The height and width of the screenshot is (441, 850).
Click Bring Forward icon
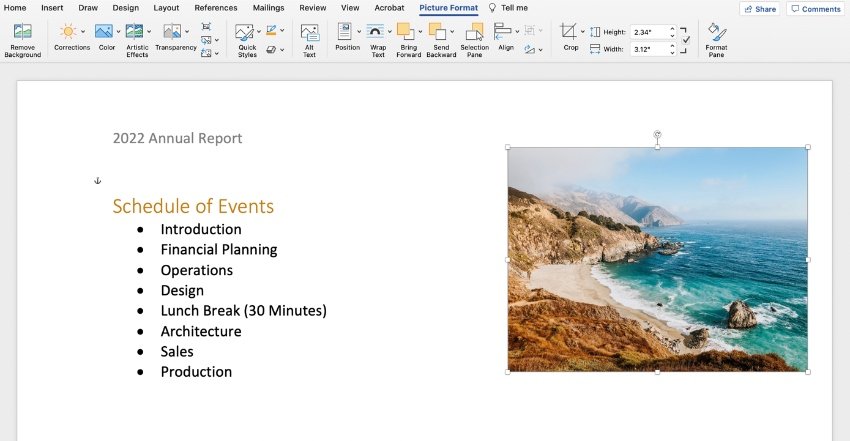405,31
